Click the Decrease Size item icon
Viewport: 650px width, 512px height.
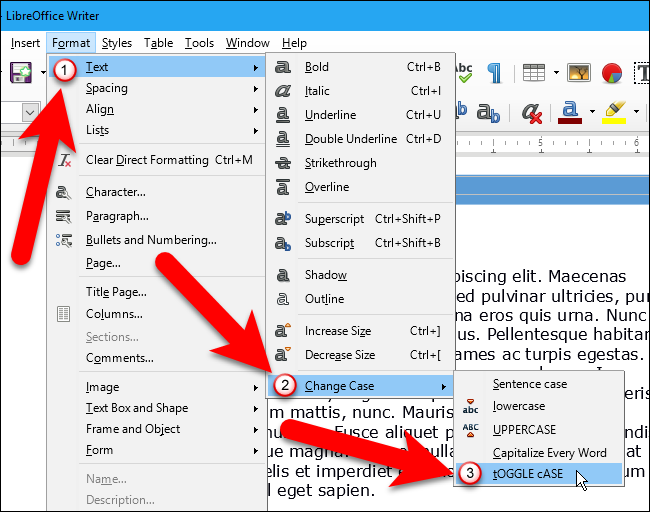click(x=283, y=354)
